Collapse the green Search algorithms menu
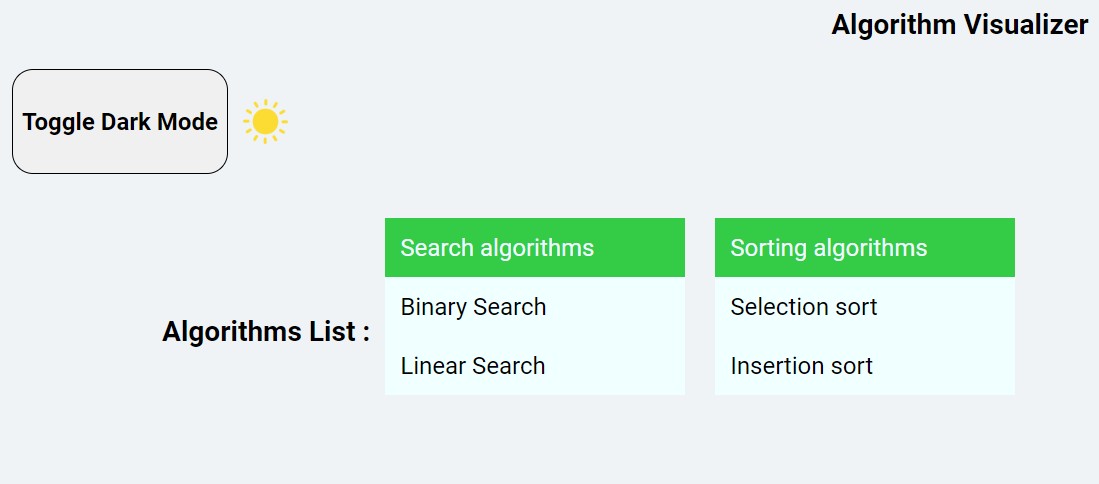 [x=535, y=247]
